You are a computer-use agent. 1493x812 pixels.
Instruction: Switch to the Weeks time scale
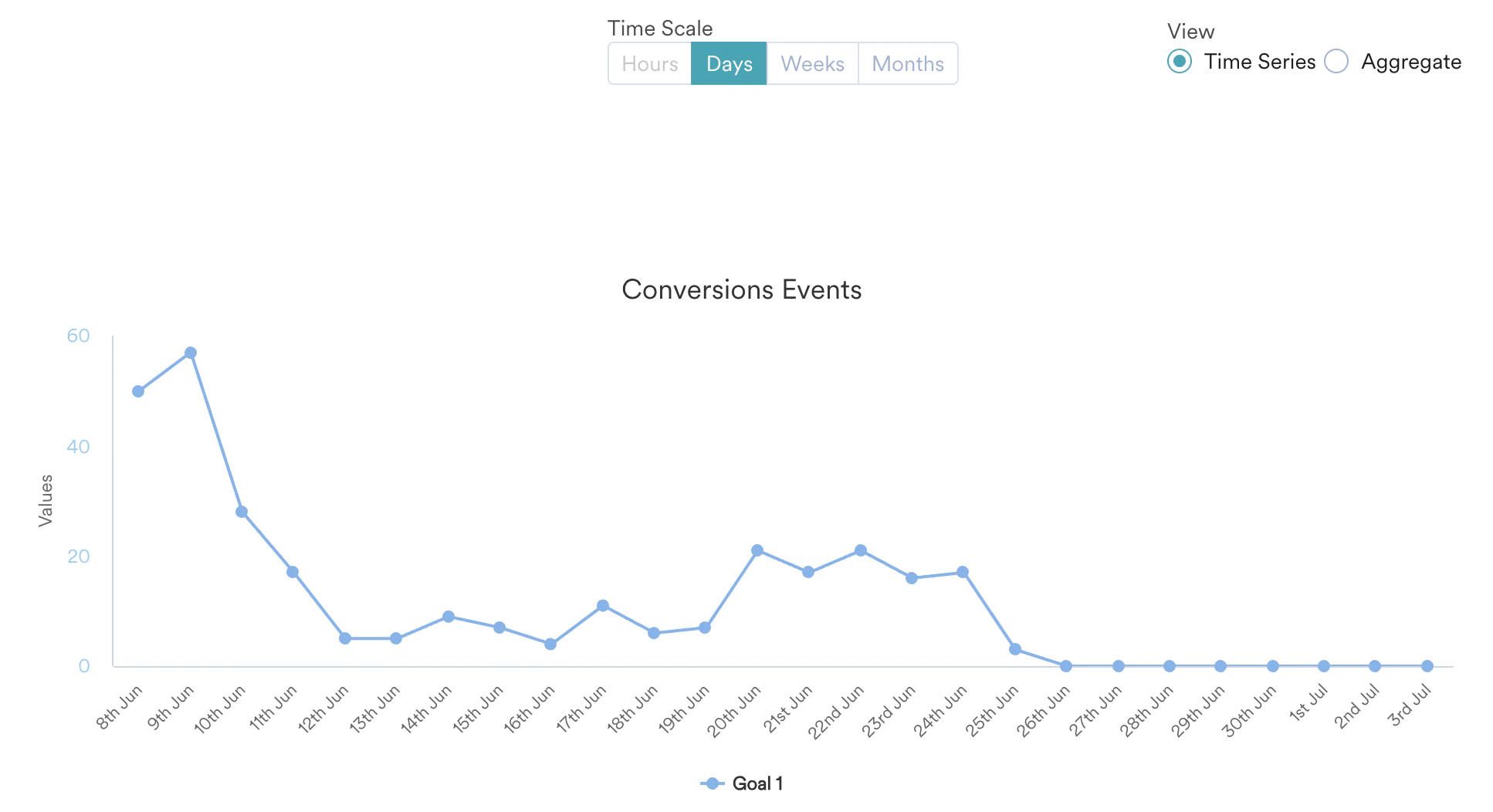[811, 63]
